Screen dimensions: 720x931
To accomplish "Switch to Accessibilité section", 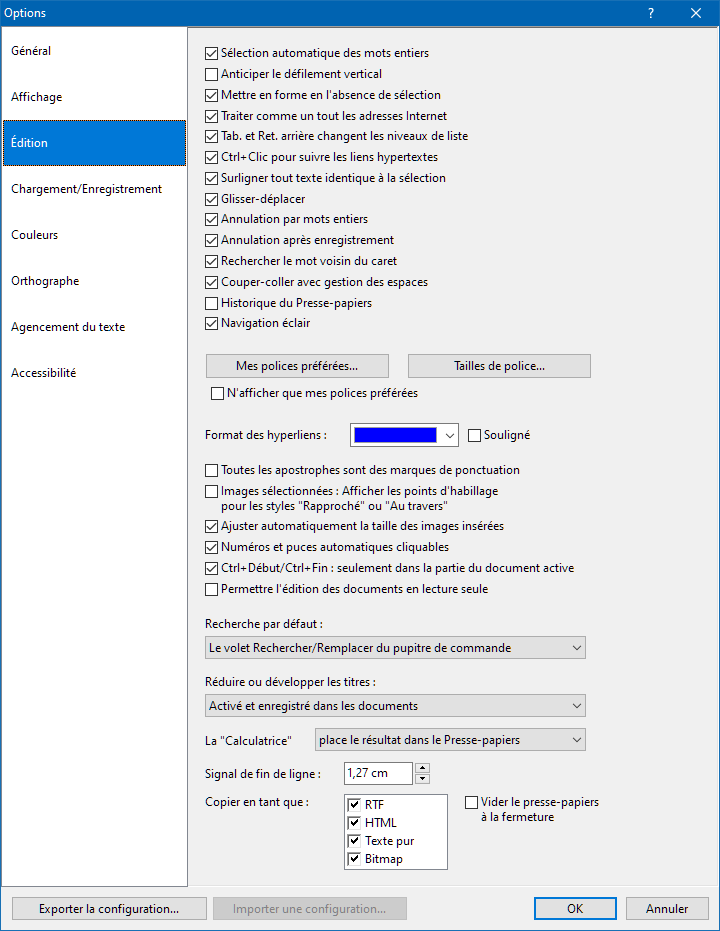I will point(94,373).
